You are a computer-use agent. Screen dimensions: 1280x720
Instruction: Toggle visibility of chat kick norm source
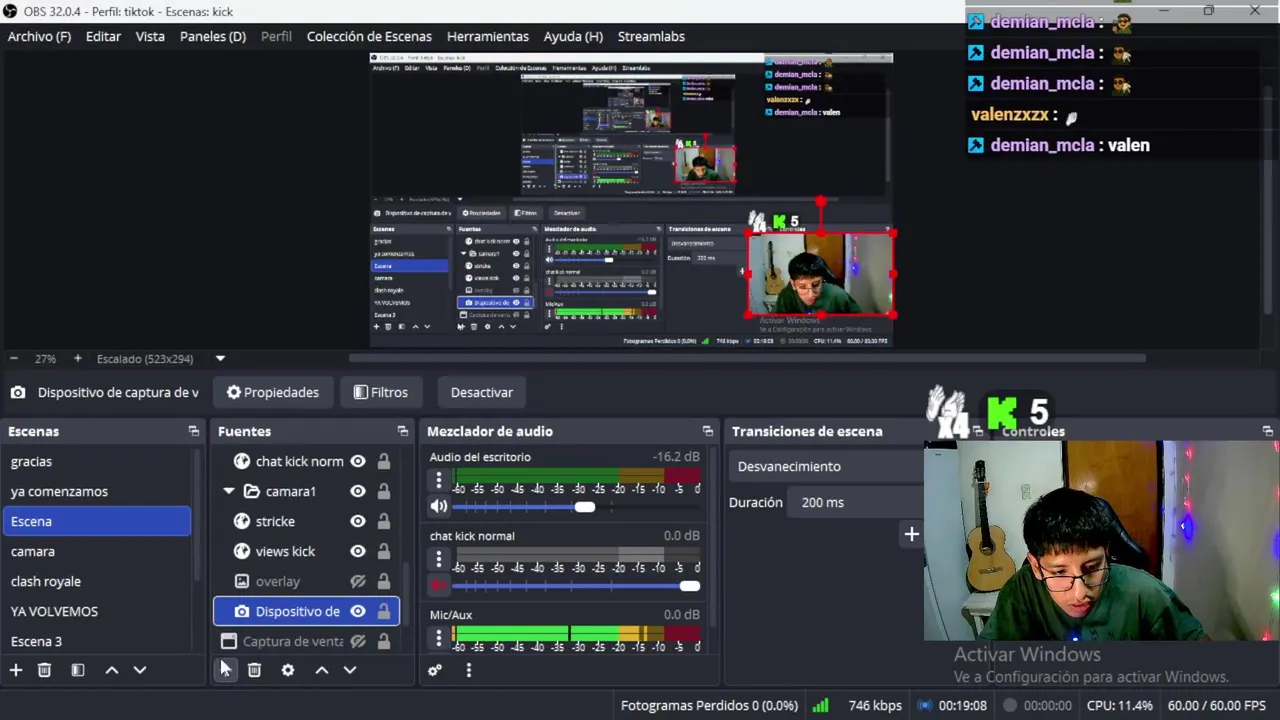358,461
